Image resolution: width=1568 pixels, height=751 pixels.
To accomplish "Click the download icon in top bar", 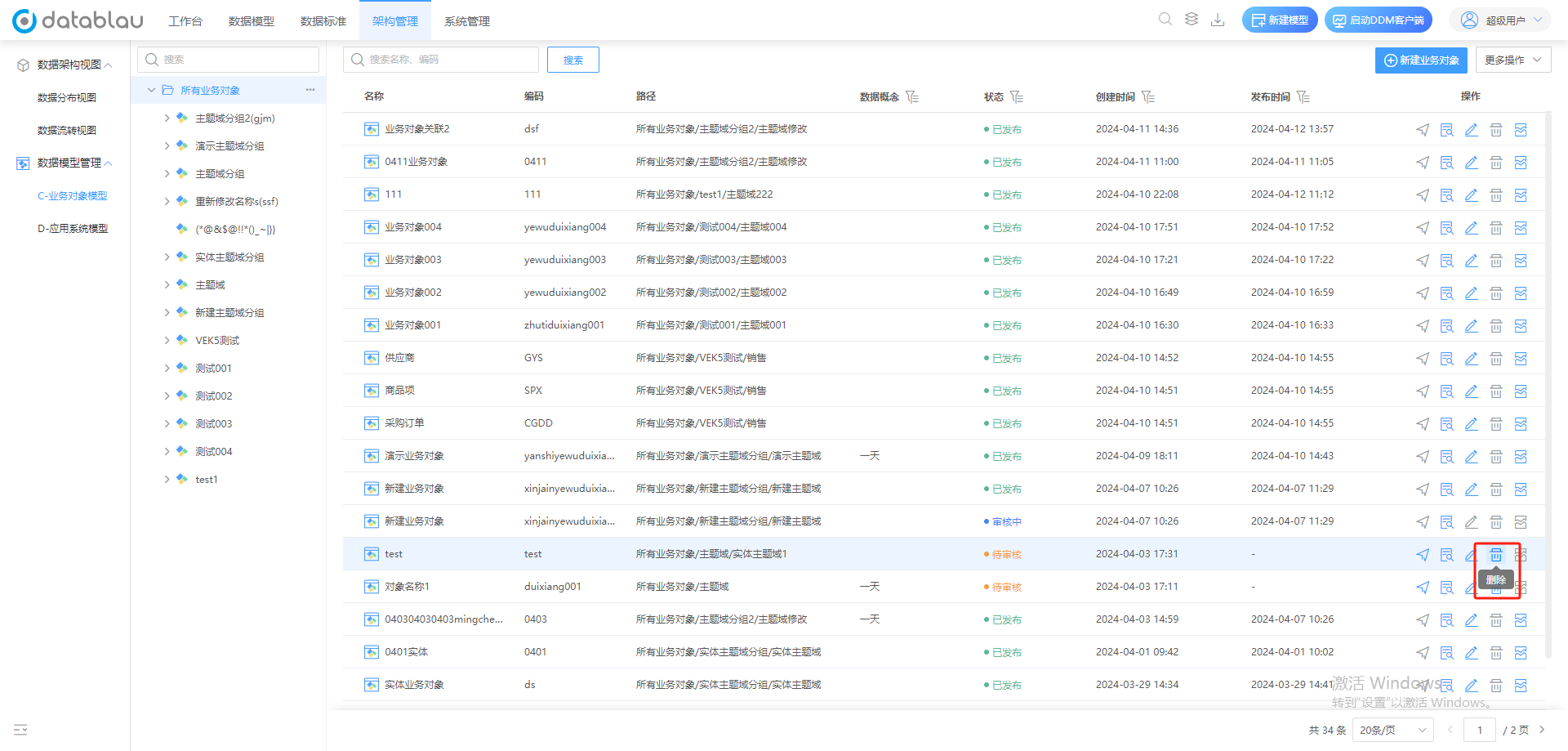I will (1218, 19).
